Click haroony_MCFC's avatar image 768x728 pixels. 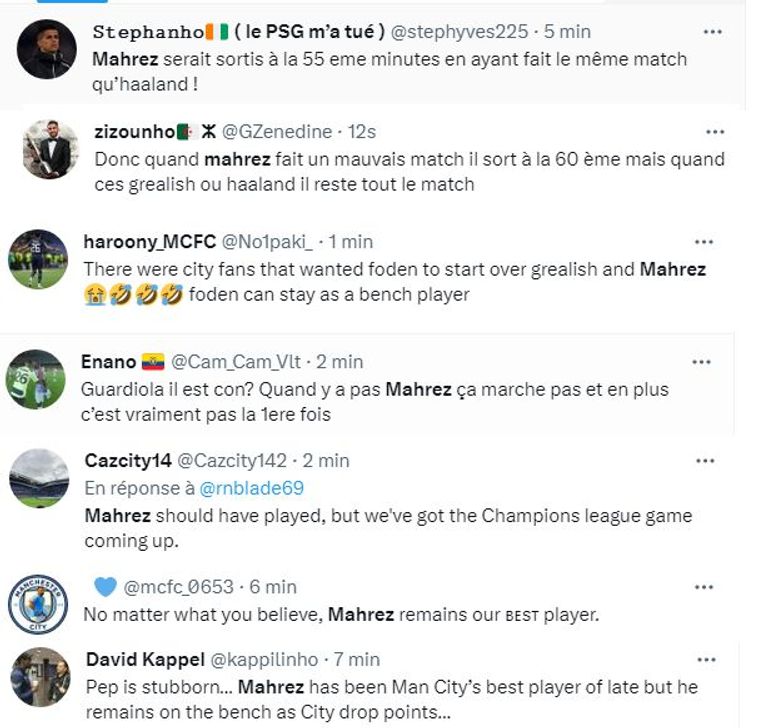[x=38, y=259]
